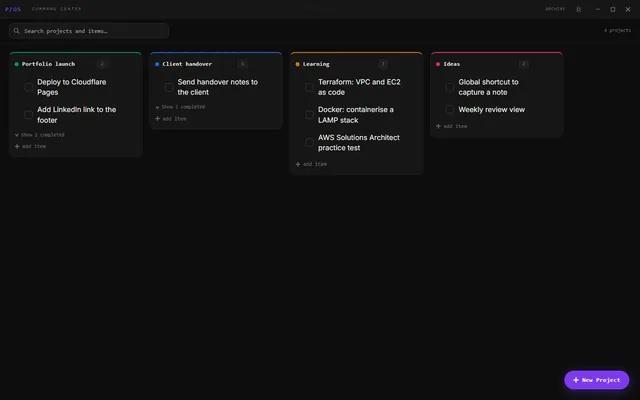Add item to the Ideas project

coord(451,126)
